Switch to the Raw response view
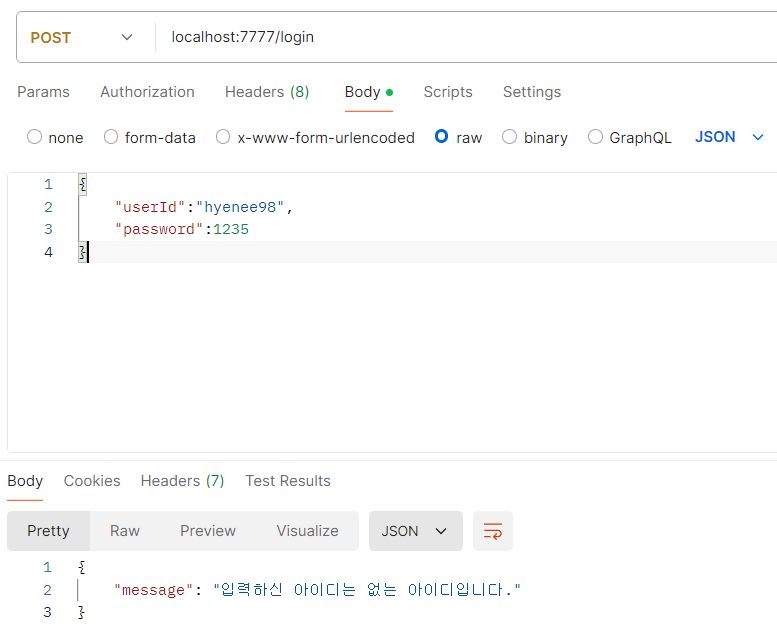 pos(125,531)
